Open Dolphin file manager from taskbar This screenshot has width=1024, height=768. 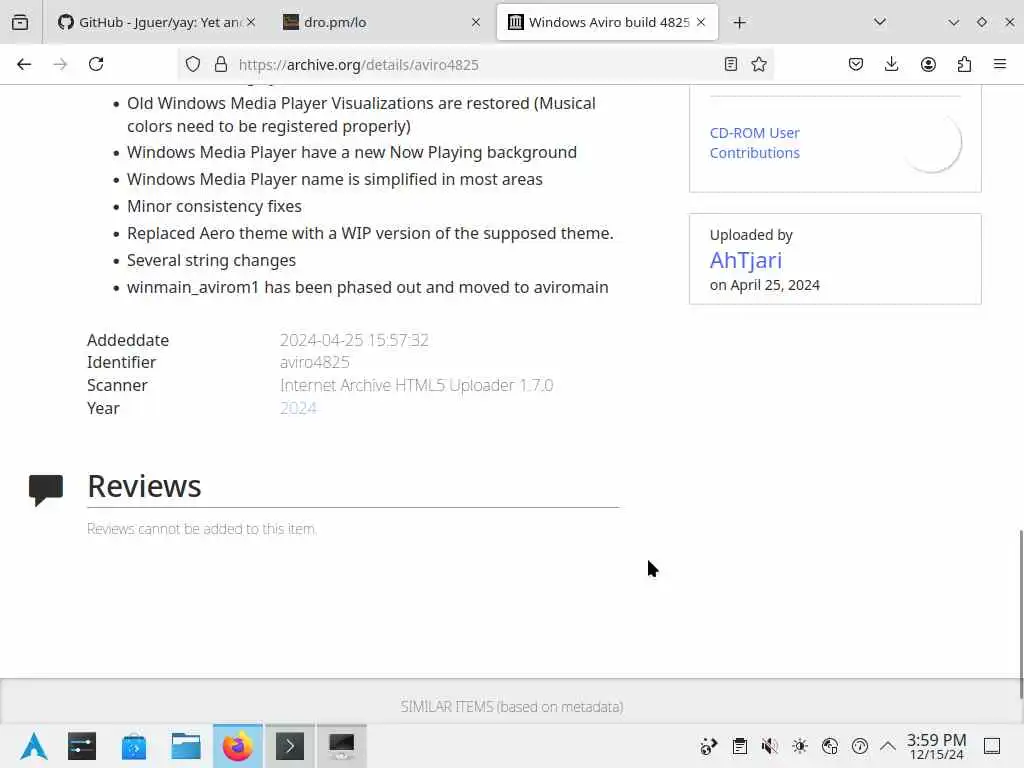[x=185, y=746]
